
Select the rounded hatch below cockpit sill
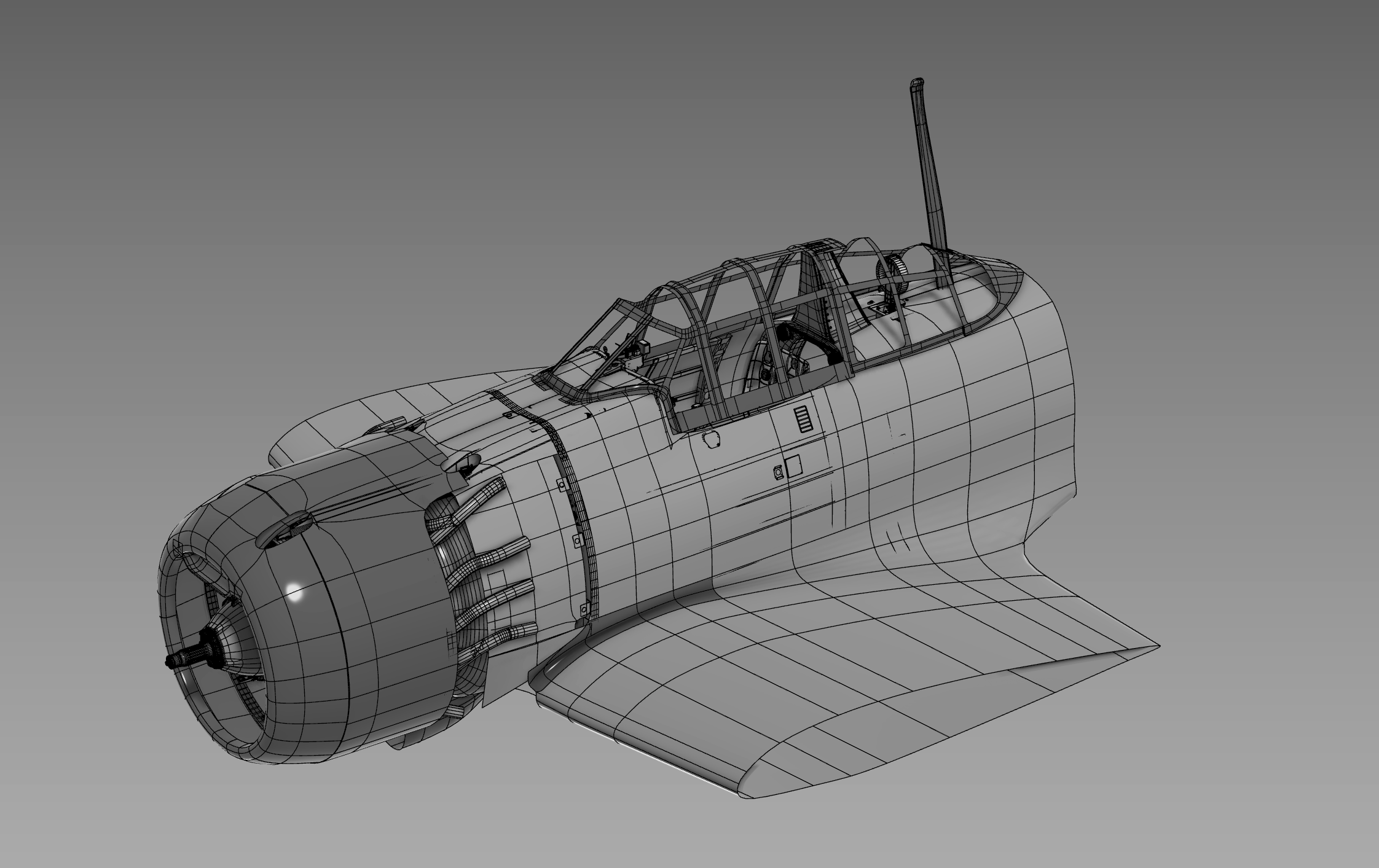click(x=712, y=439)
